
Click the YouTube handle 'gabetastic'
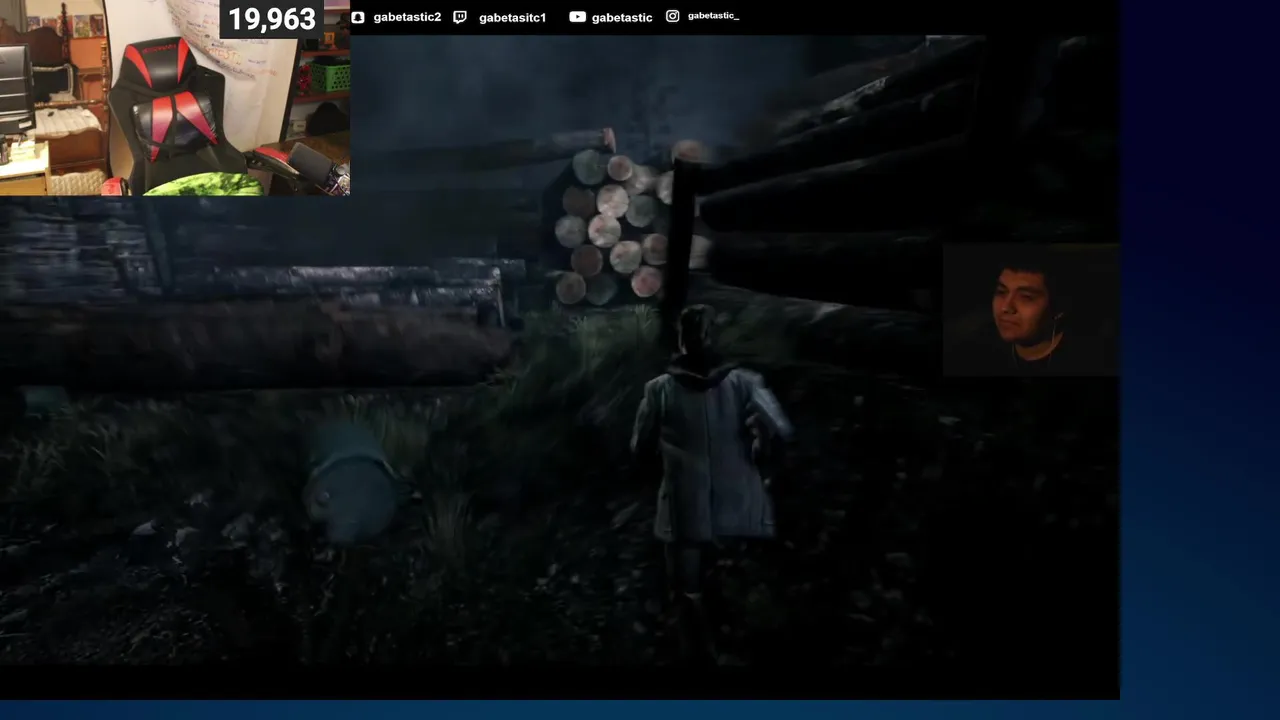[622, 17]
